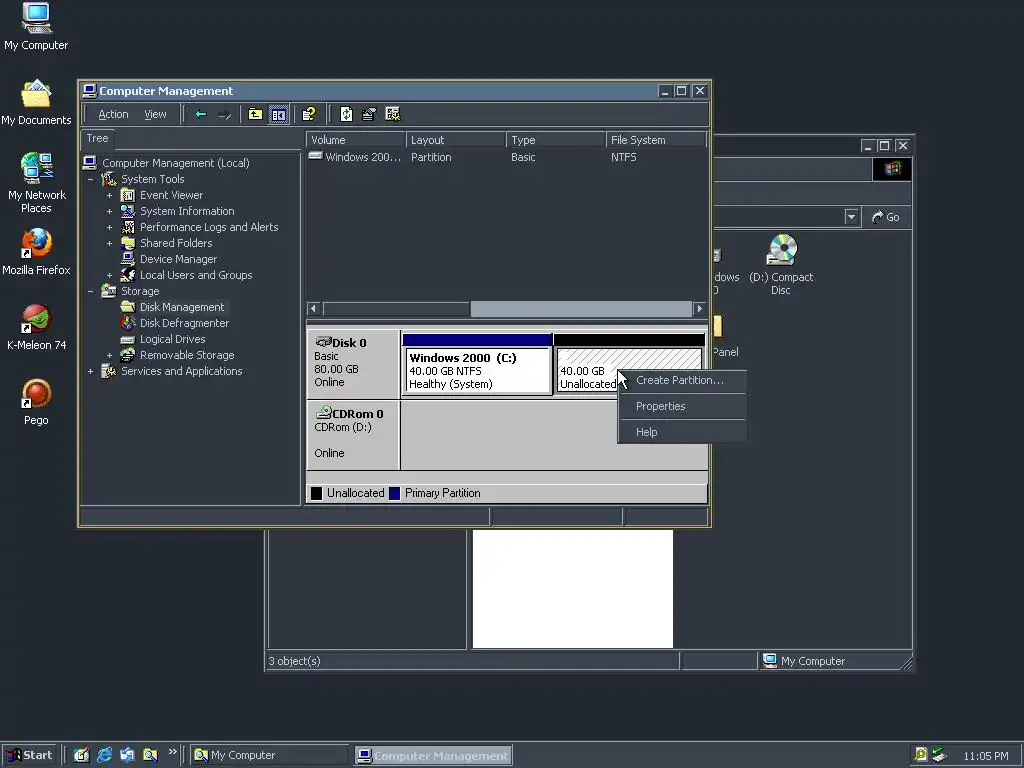Viewport: 1024px width, 768px height.
Task: Select the Tree tab
Action: 97,138
